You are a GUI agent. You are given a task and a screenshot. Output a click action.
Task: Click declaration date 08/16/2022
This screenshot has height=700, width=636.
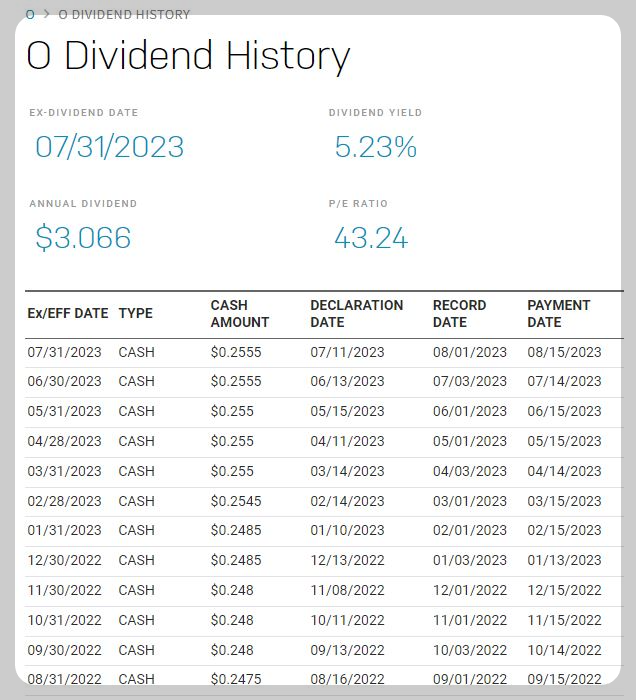tap(348, 679)
